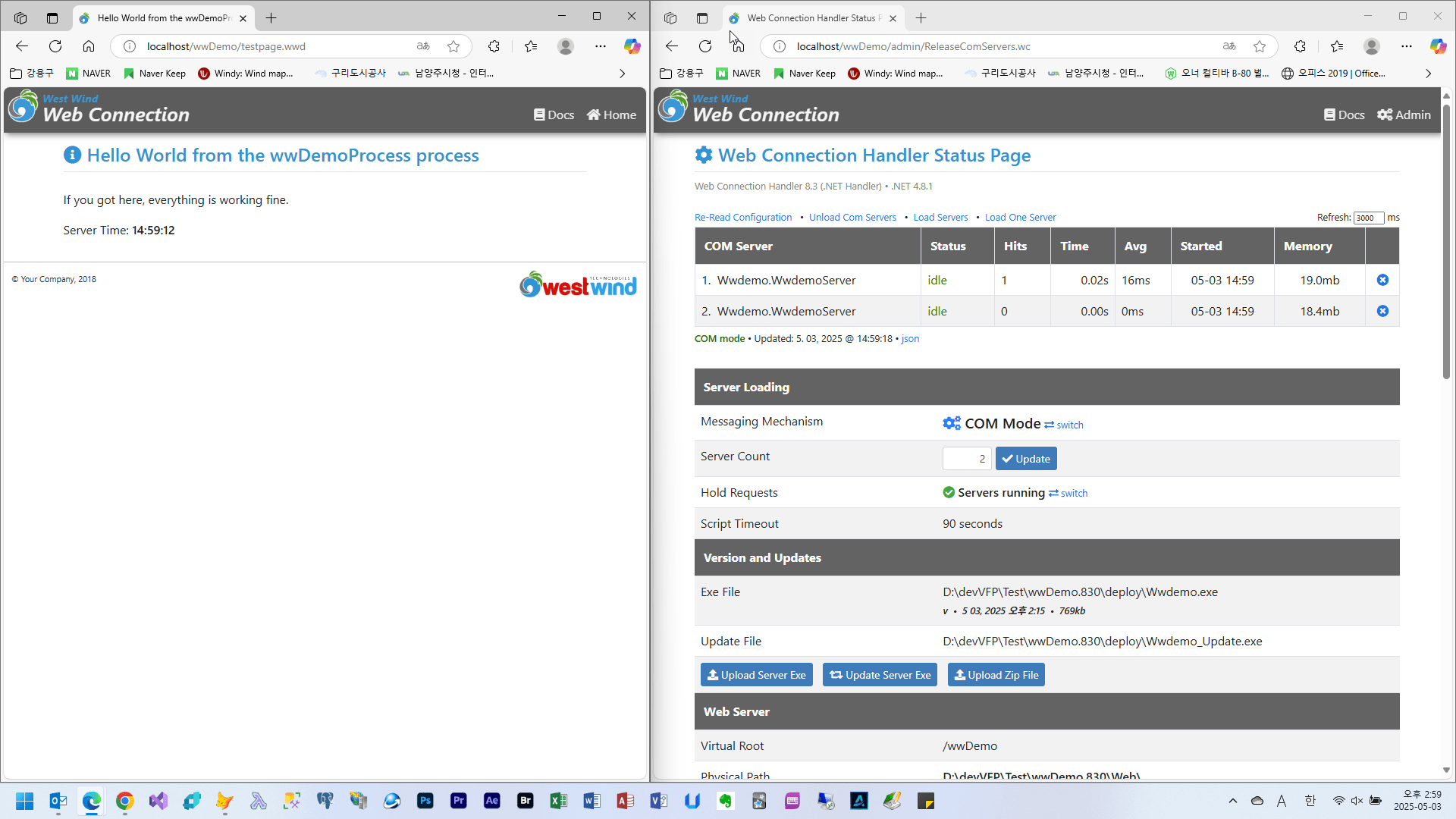Click Web Connection globe logo in right window
The image size is (1456, 819).
(x=673, y=106)
